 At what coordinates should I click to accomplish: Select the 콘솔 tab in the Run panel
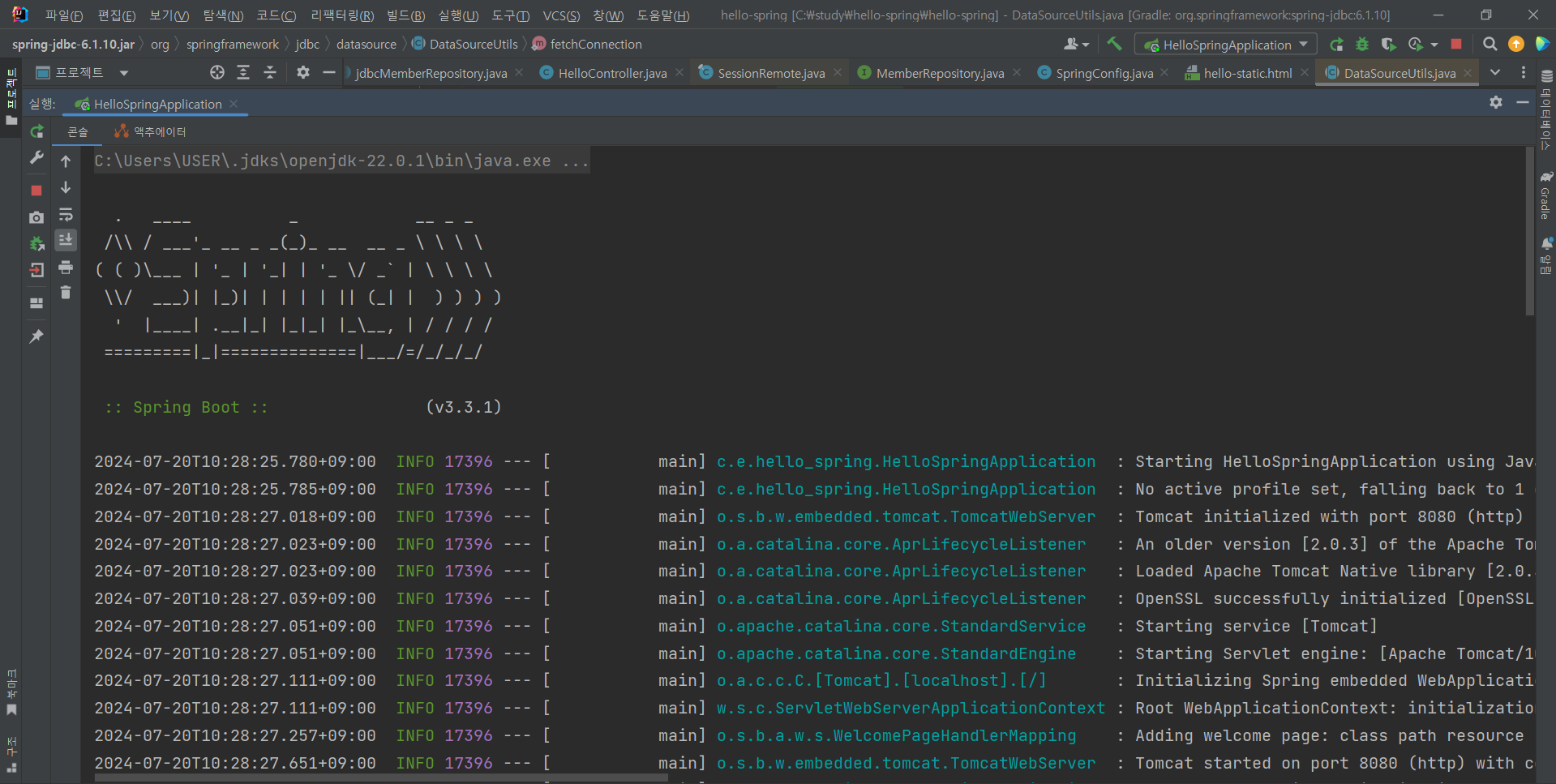tap(78, 131)
